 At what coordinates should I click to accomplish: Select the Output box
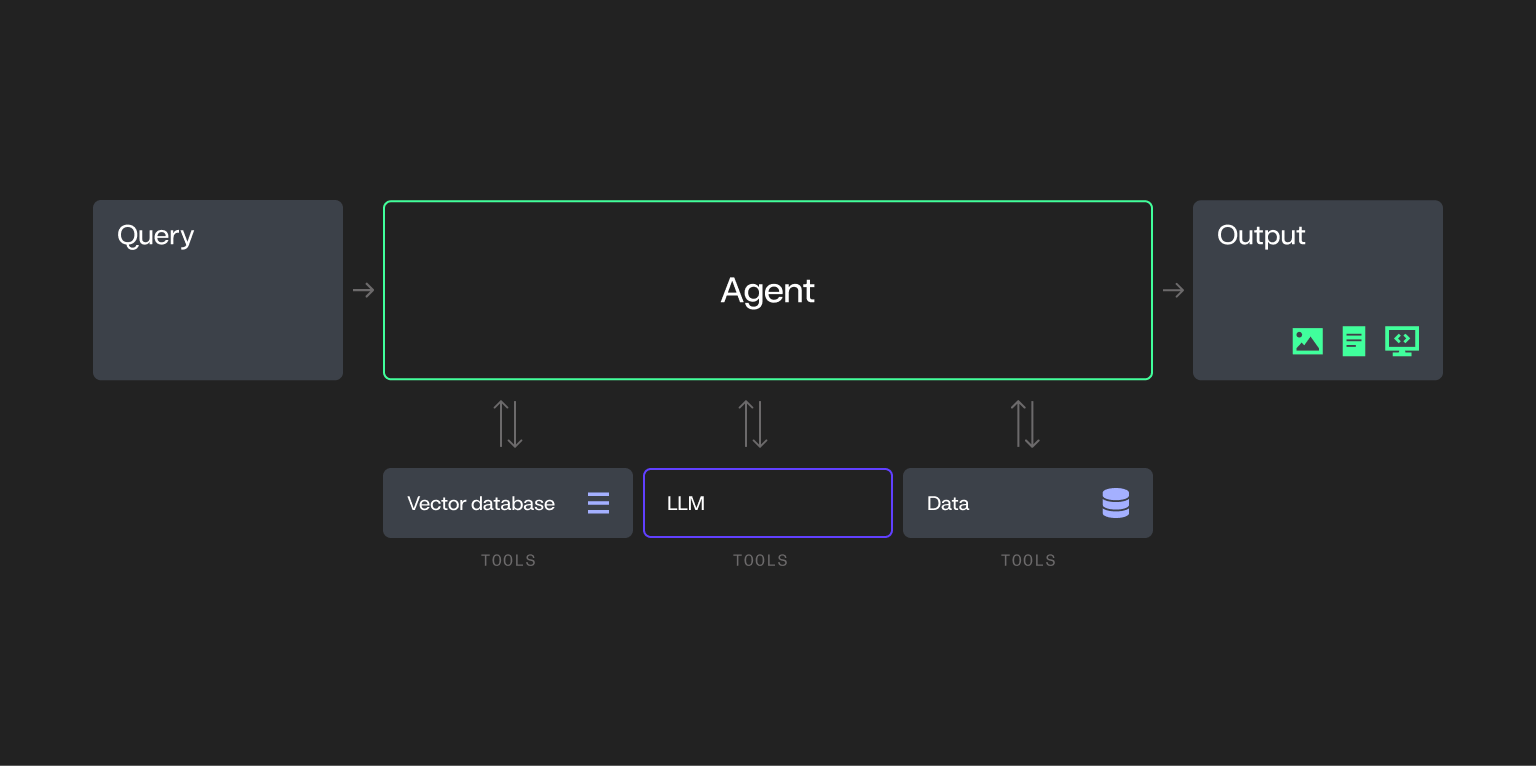coord(1318,290)
